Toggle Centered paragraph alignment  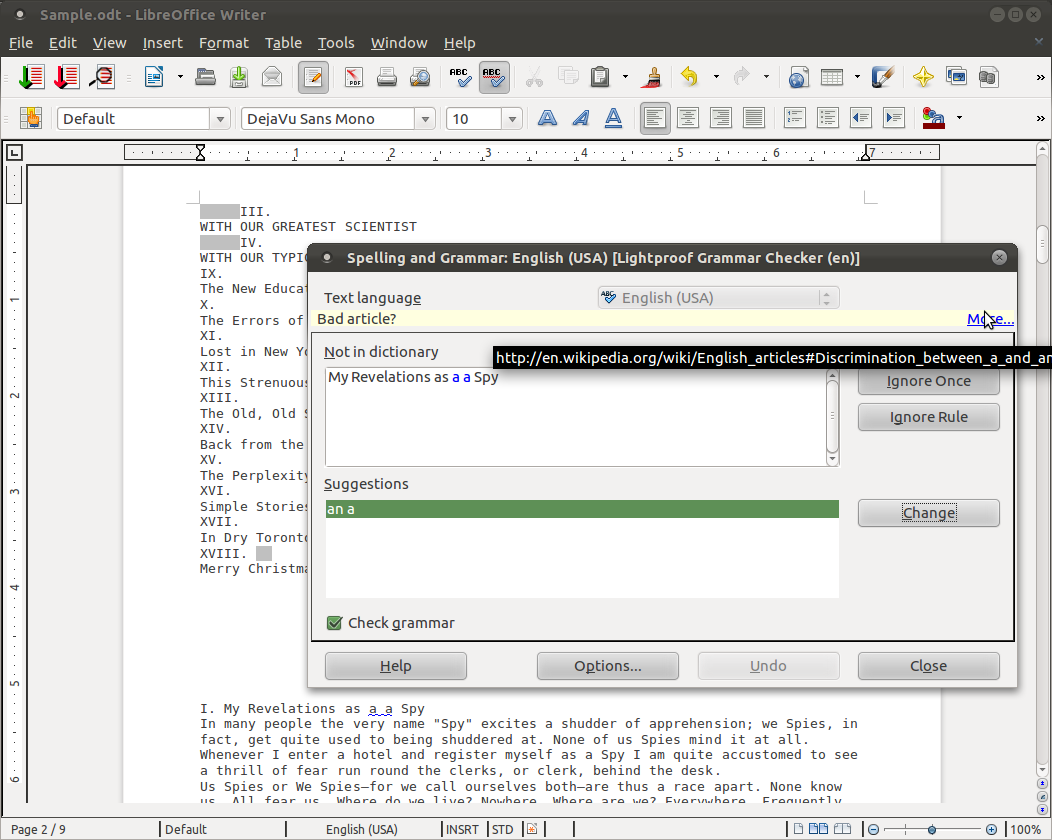pos(688,118)
